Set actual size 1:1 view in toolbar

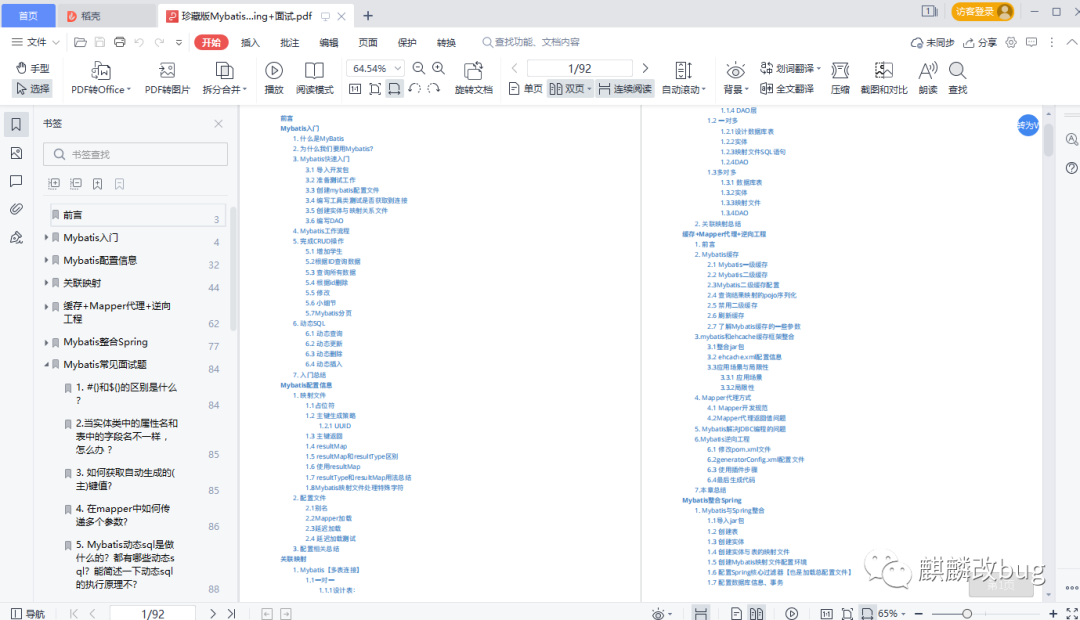[355, 89]
